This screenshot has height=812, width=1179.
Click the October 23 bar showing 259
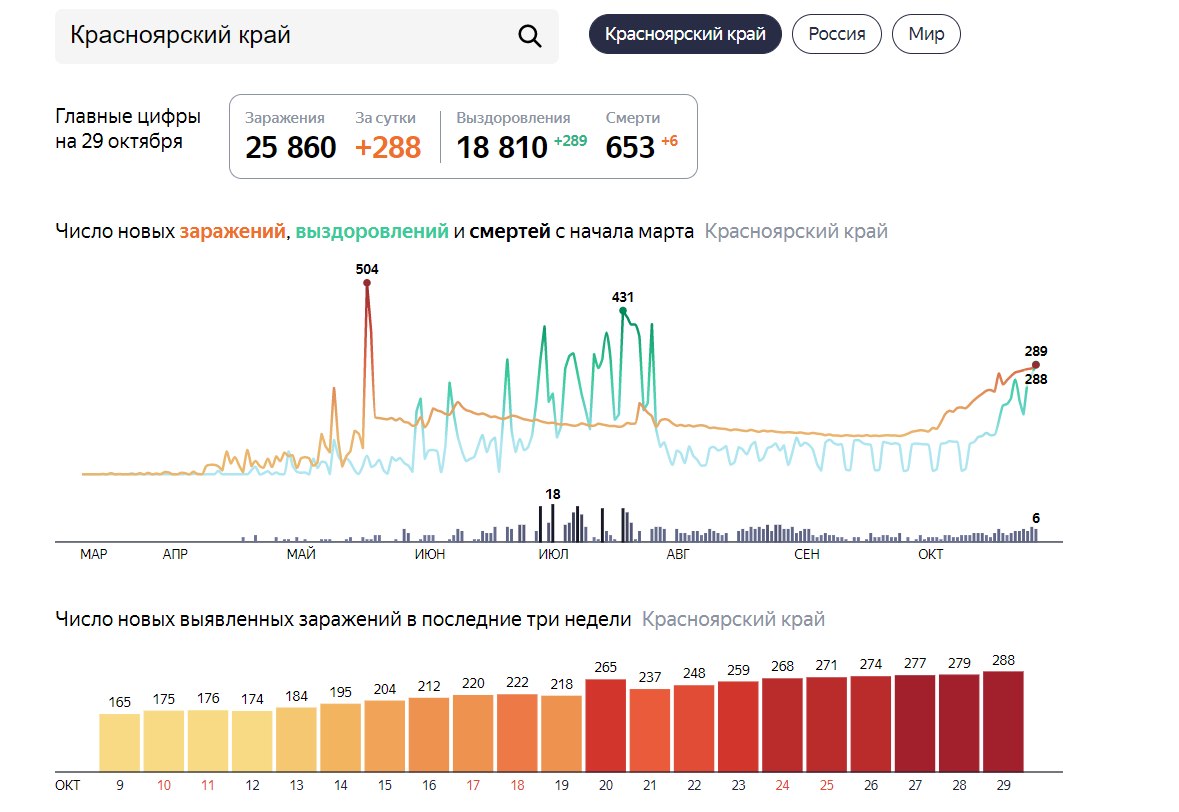[x=739, y=725]
